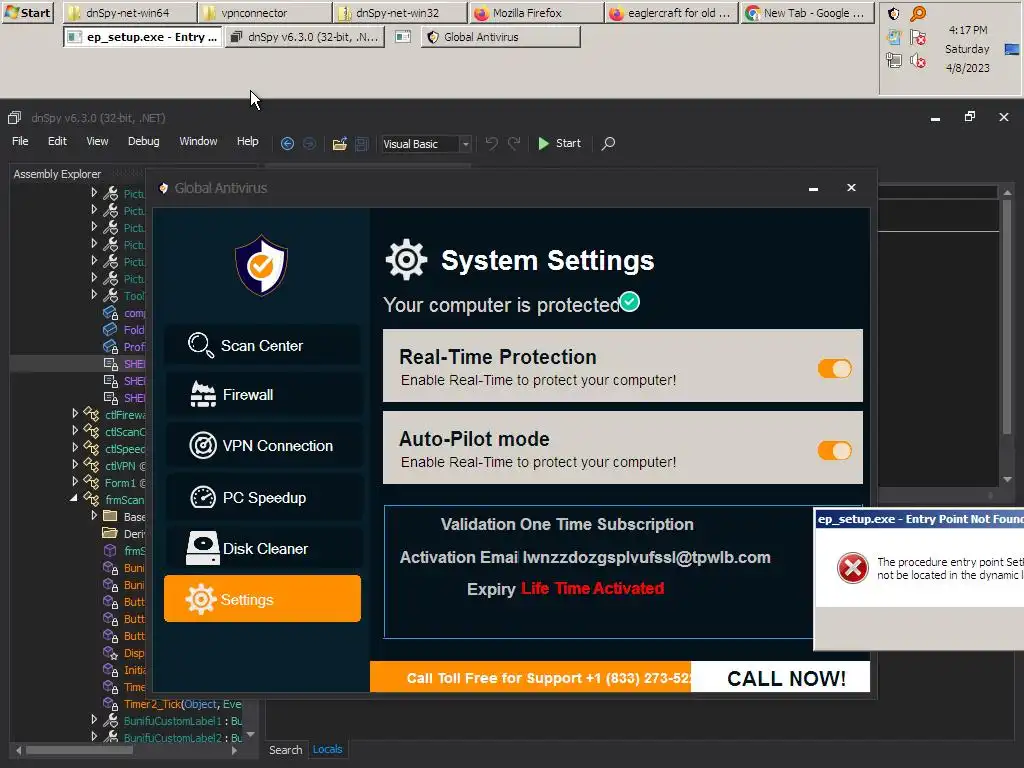Click the Firewall brick wall icon
1024x768 pixels.
[202, 394]
